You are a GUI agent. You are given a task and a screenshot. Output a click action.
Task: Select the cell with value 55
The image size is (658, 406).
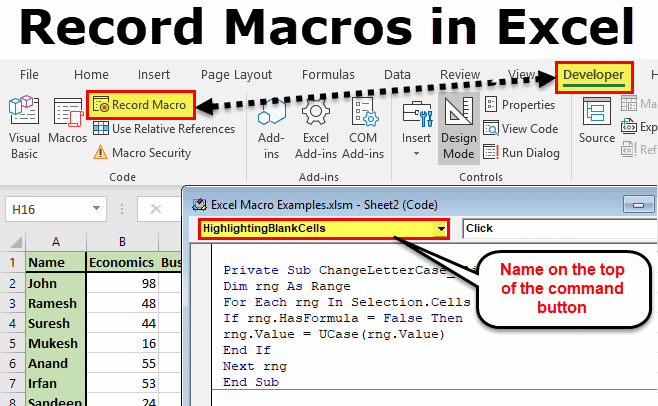click(122, 364)
